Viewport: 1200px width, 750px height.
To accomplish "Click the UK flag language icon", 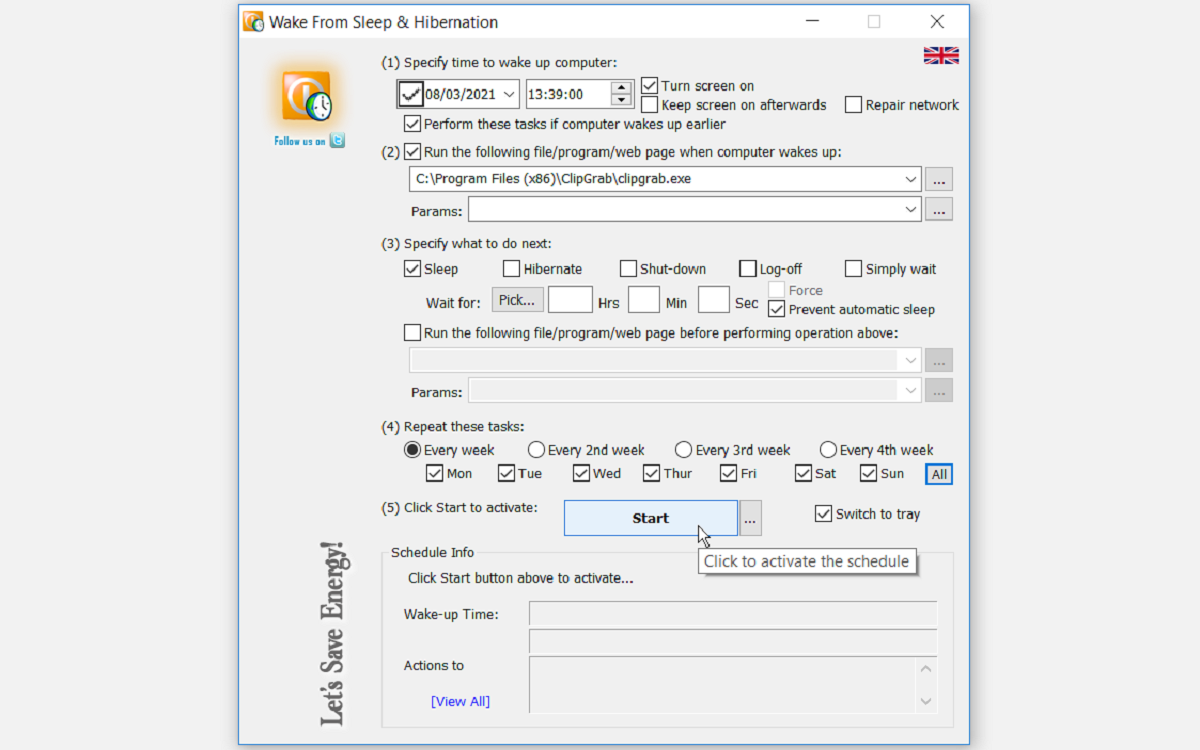I will click(x=941, y=55).
